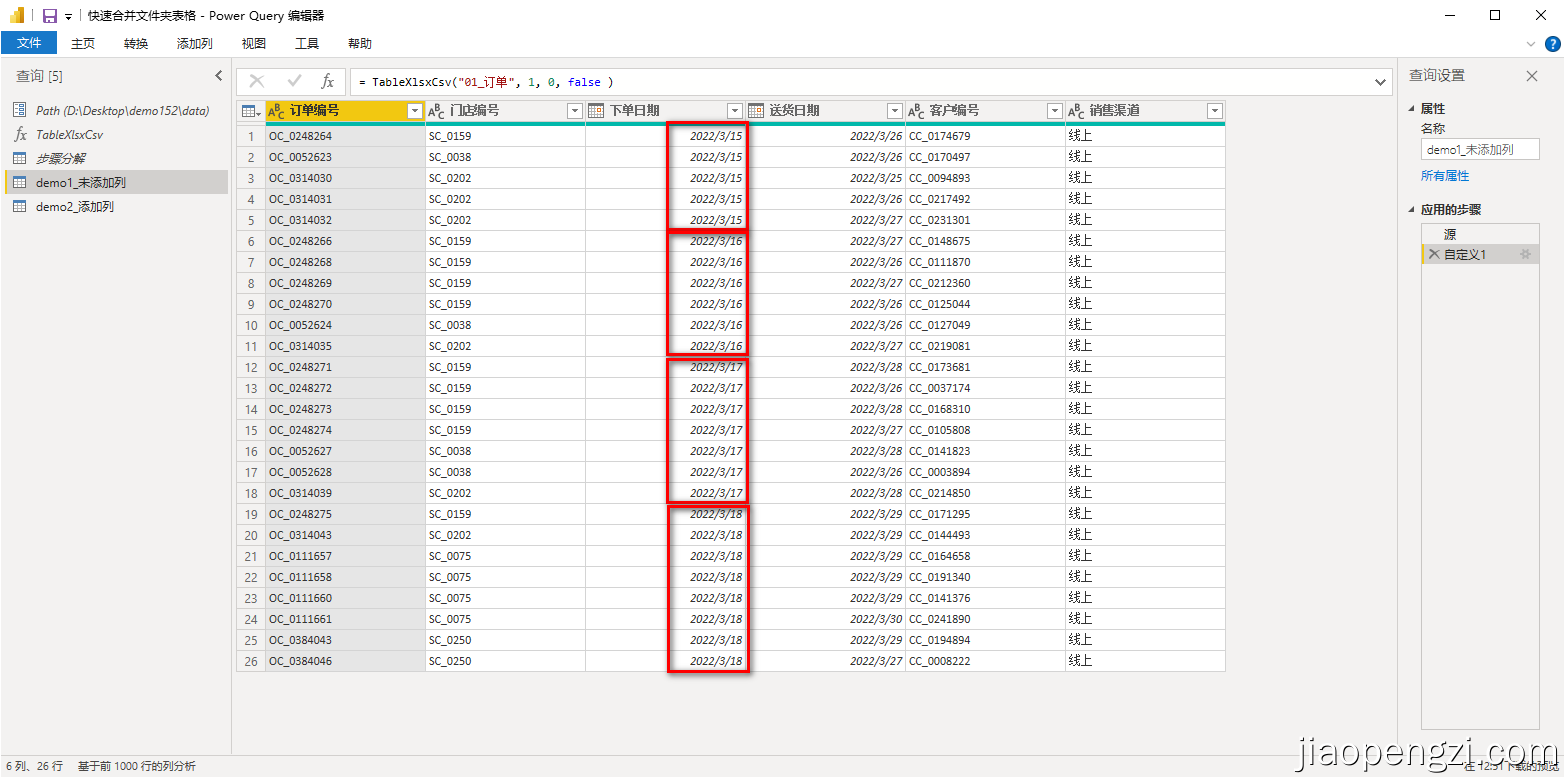Select the TableXlsxCsv function query
The image size is (1565, 778).
[116, 134]
